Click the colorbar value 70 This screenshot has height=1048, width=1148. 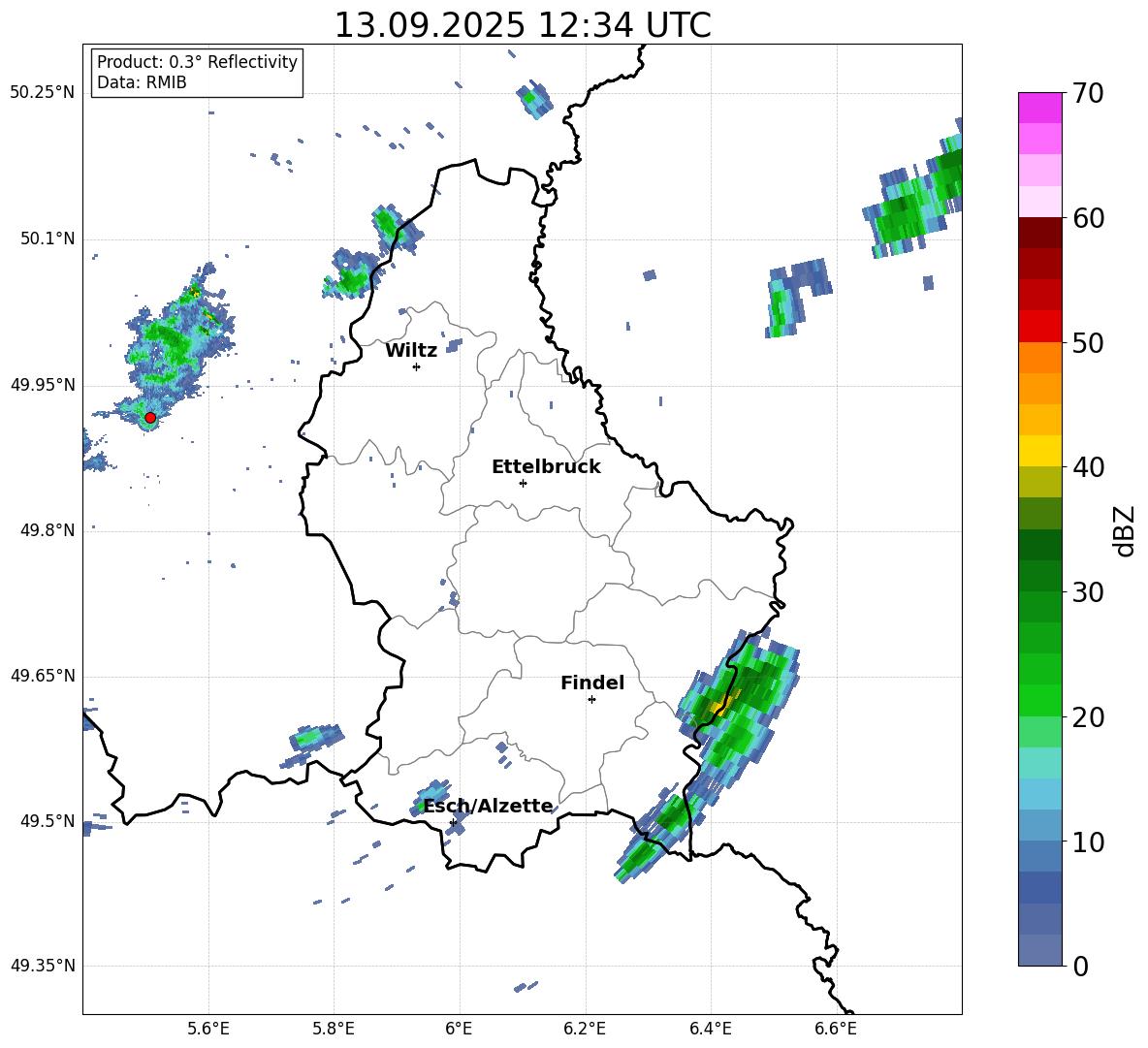[1087, 93]
